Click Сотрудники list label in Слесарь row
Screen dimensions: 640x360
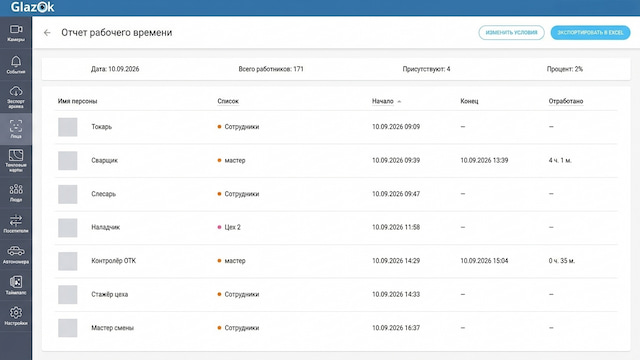(242, 194)
